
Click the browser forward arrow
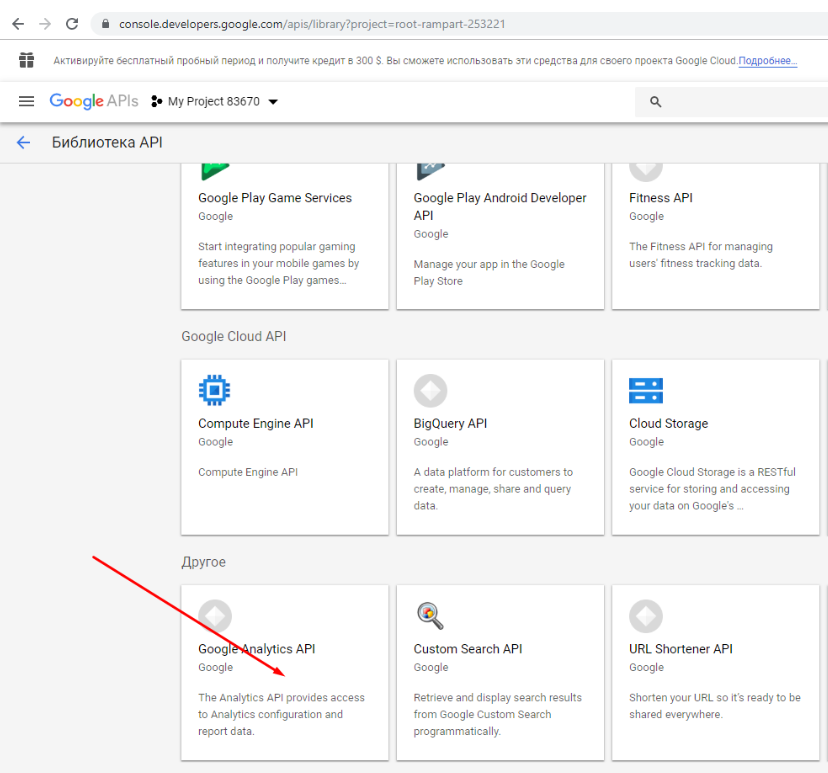click(45, 24)
